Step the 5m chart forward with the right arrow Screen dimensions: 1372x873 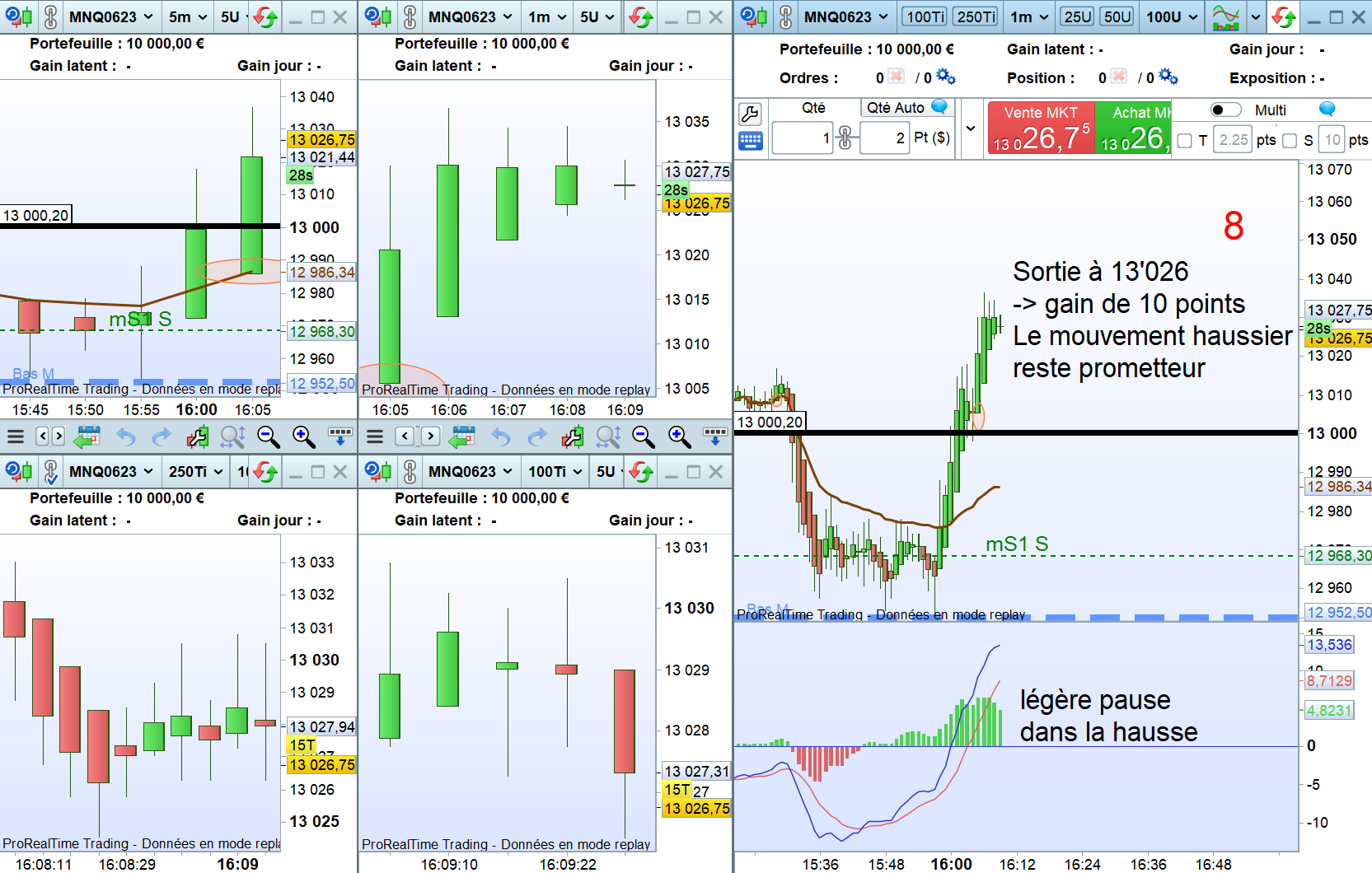pyautogui.click(x=59, y=436)
